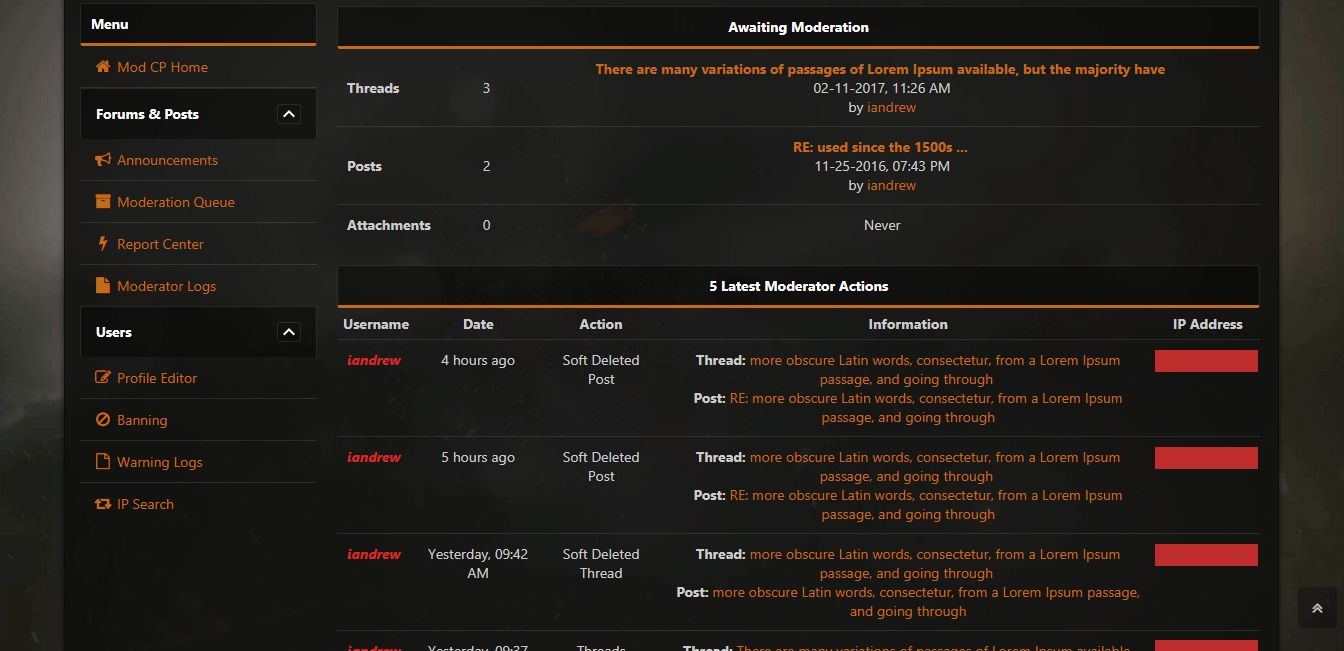Viewport: 1344px width, 651px height.
Task: Open the Post link in the Soft Deleted Thread row
Action: pyautogui.click(x=926, y=602)
